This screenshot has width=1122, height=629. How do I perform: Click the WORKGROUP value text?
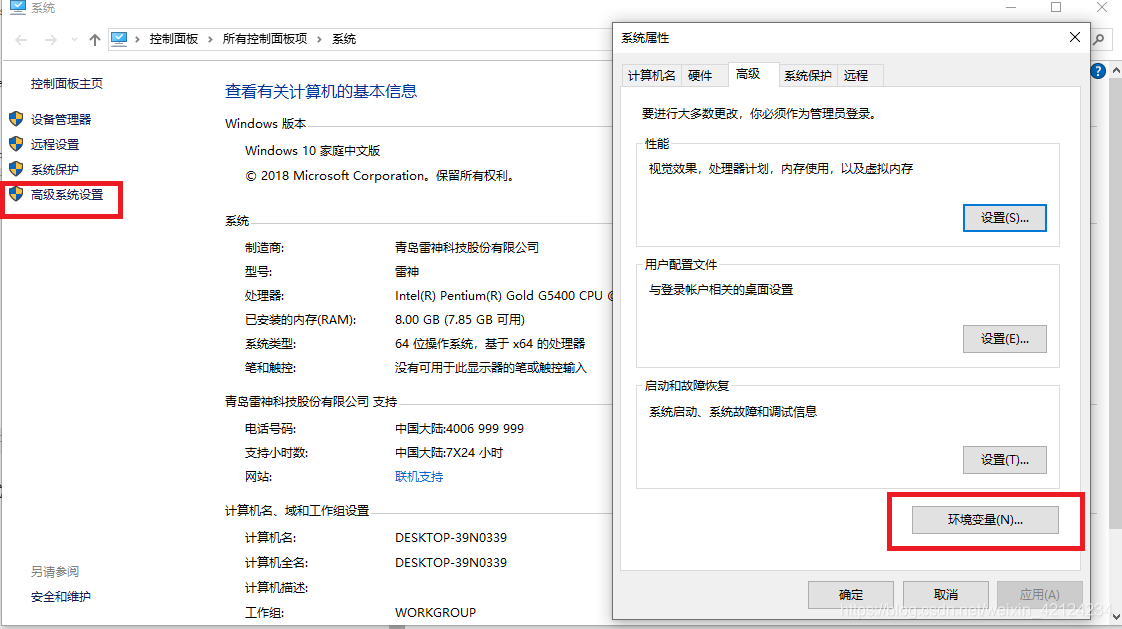(x=435, y=613)
